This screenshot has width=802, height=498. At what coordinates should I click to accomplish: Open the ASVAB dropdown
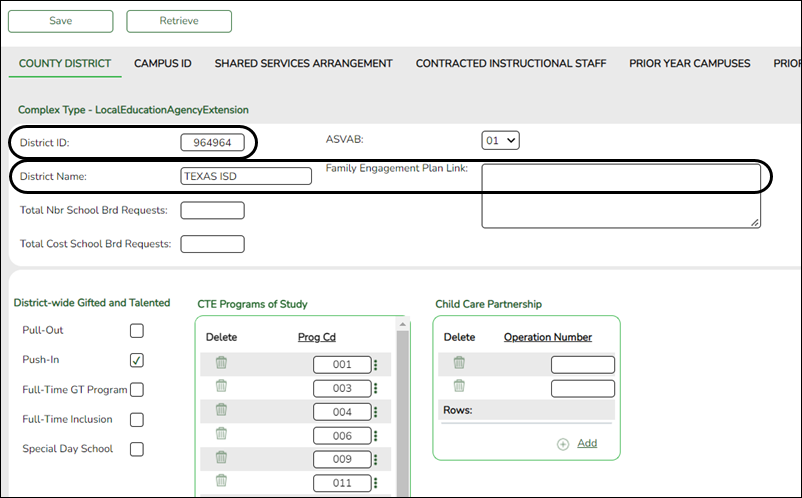[500, 141]
